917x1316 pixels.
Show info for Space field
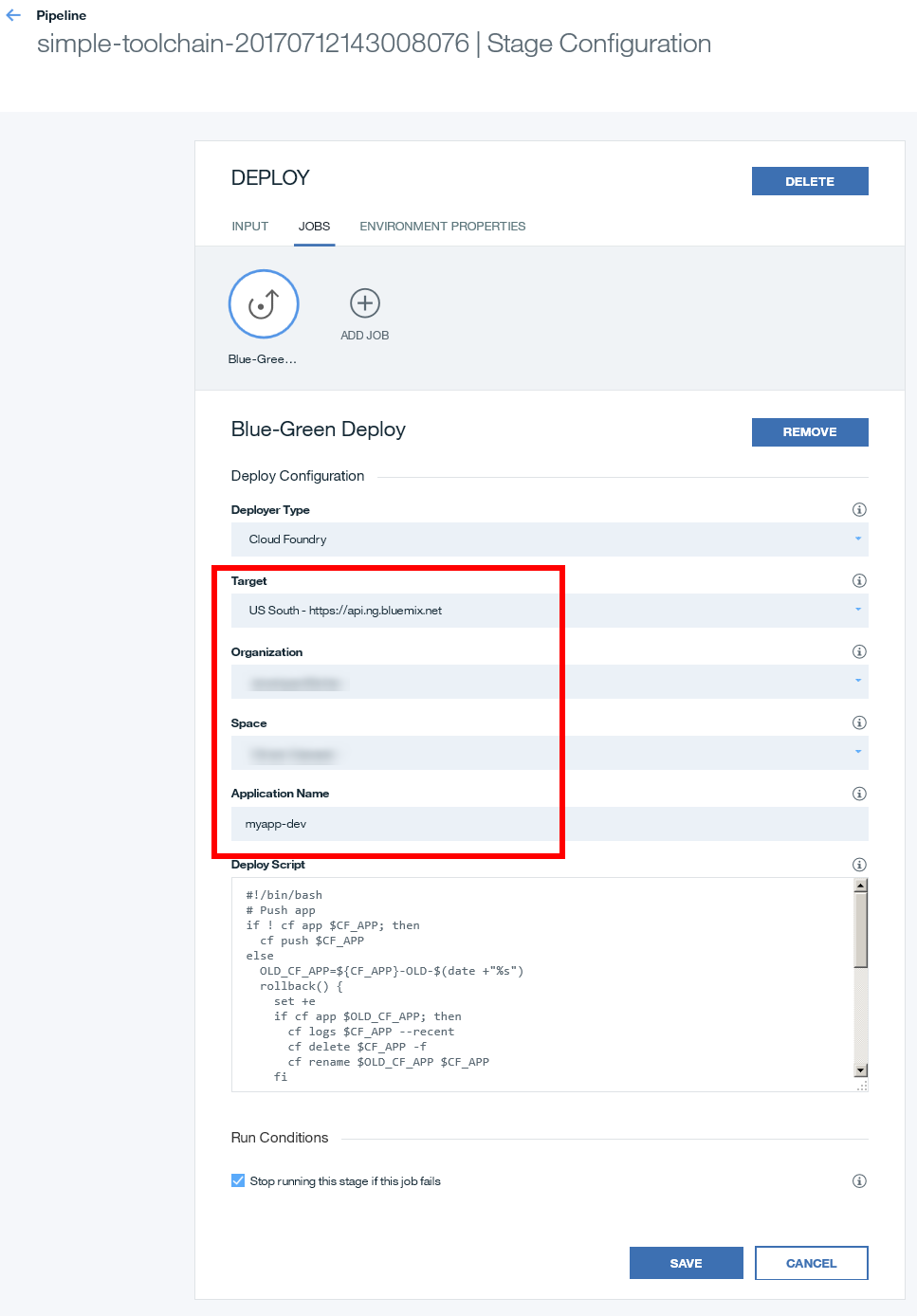click(x=859, y=723)
